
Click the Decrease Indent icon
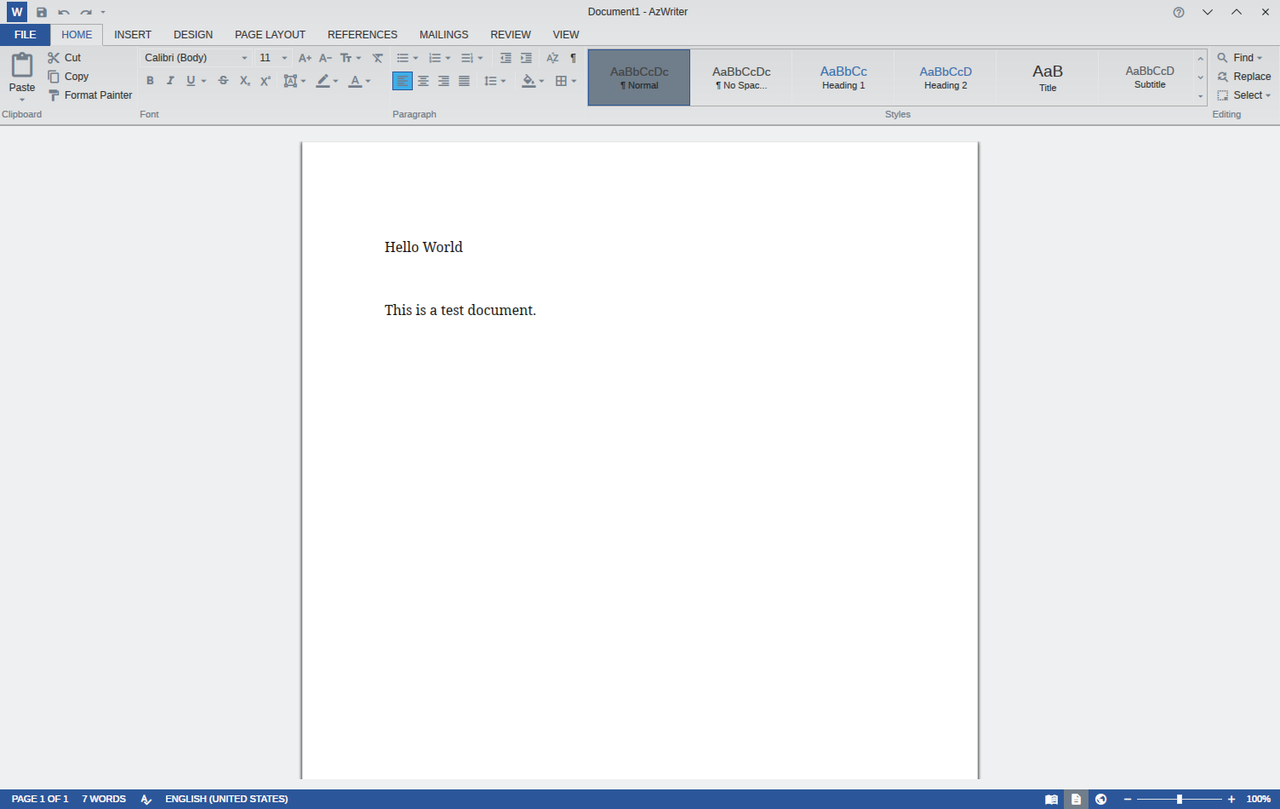[505, 58]
